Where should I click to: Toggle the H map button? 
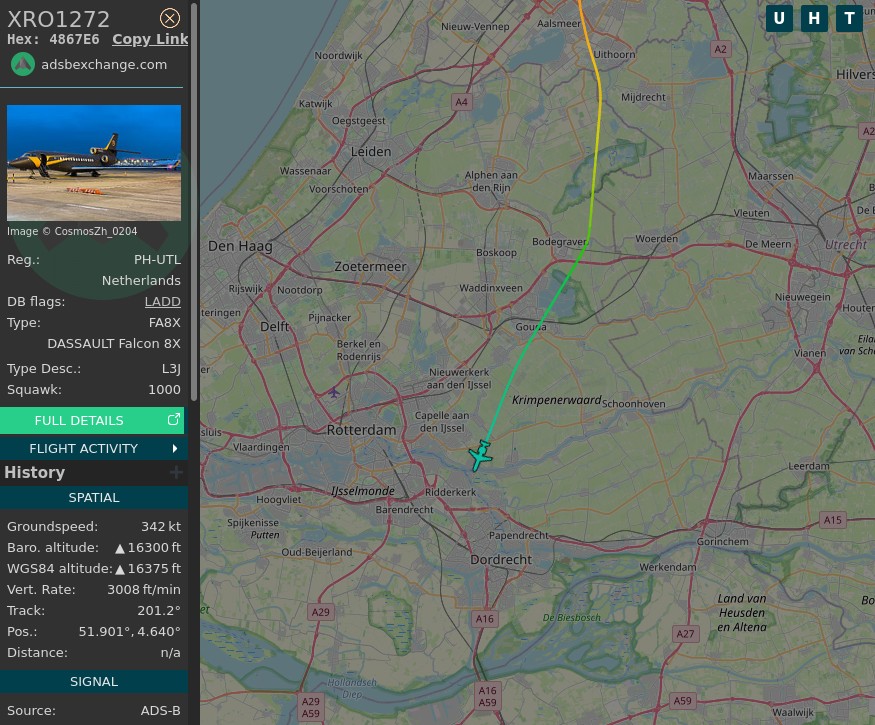pos(814,18)
